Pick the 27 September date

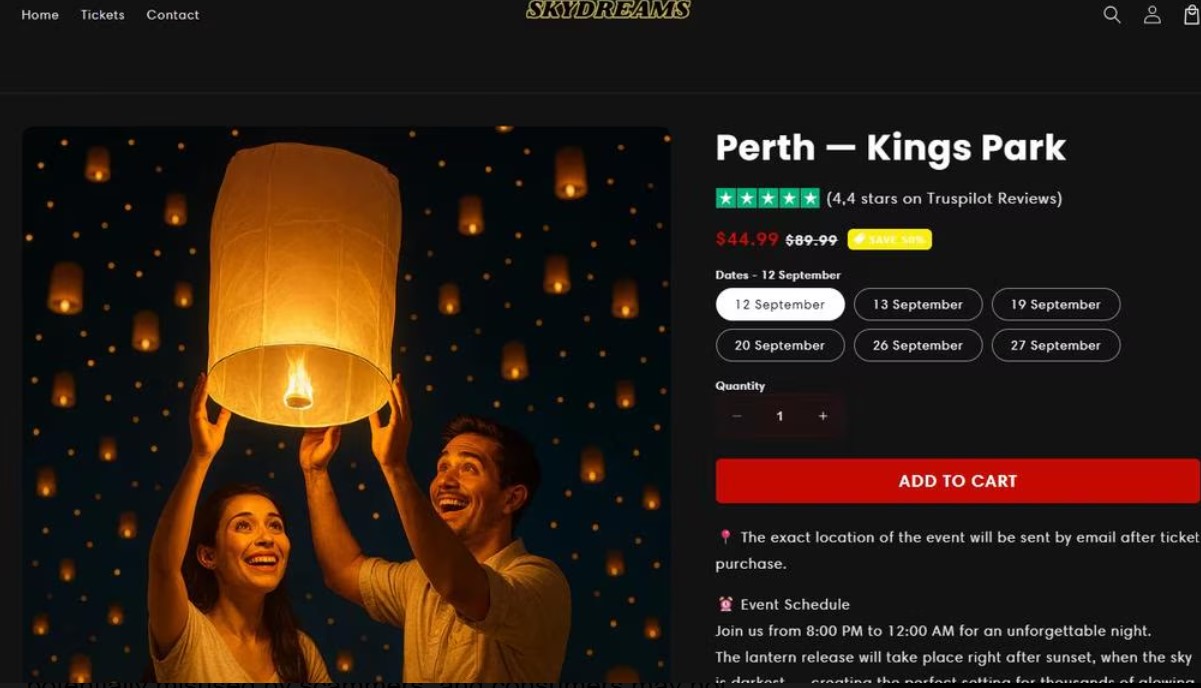point(1056,345)
